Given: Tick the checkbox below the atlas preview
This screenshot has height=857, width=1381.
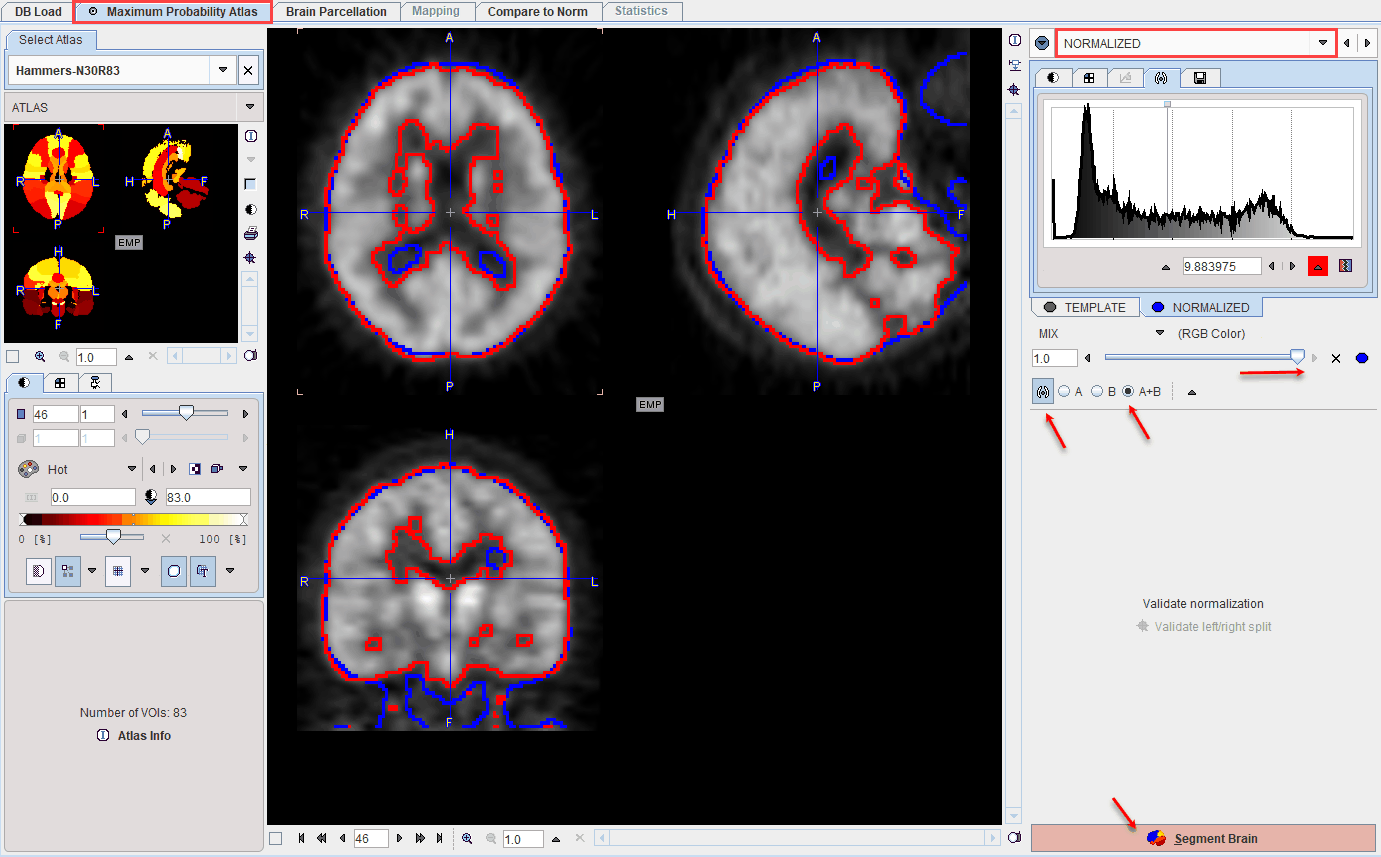Looking at the screenshot, I should (x=12, y=357).
